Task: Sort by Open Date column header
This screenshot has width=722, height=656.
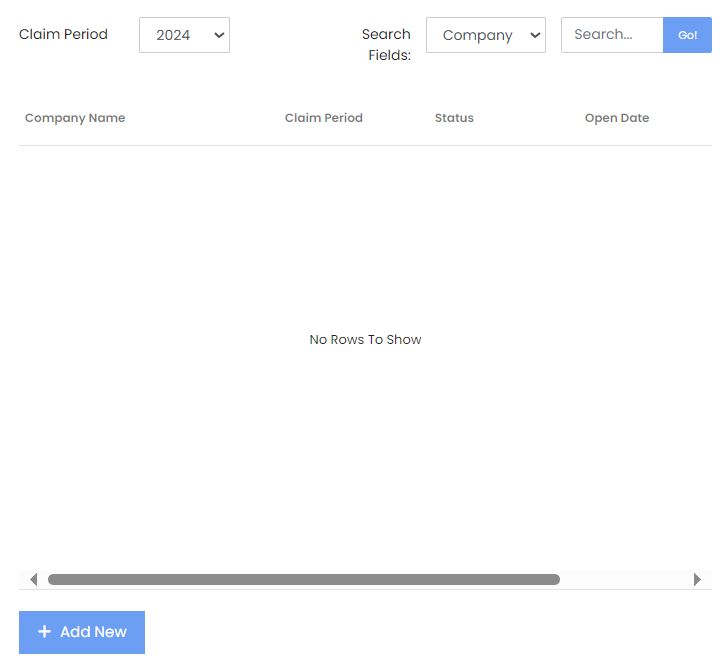Action: 617,118
